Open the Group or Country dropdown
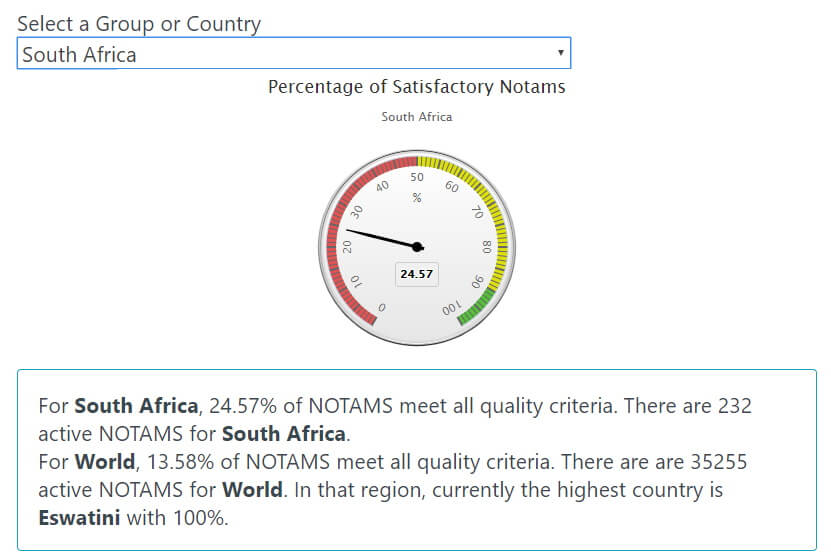Image resolution: width=831 pixels, height=560 pixels. 293,54
